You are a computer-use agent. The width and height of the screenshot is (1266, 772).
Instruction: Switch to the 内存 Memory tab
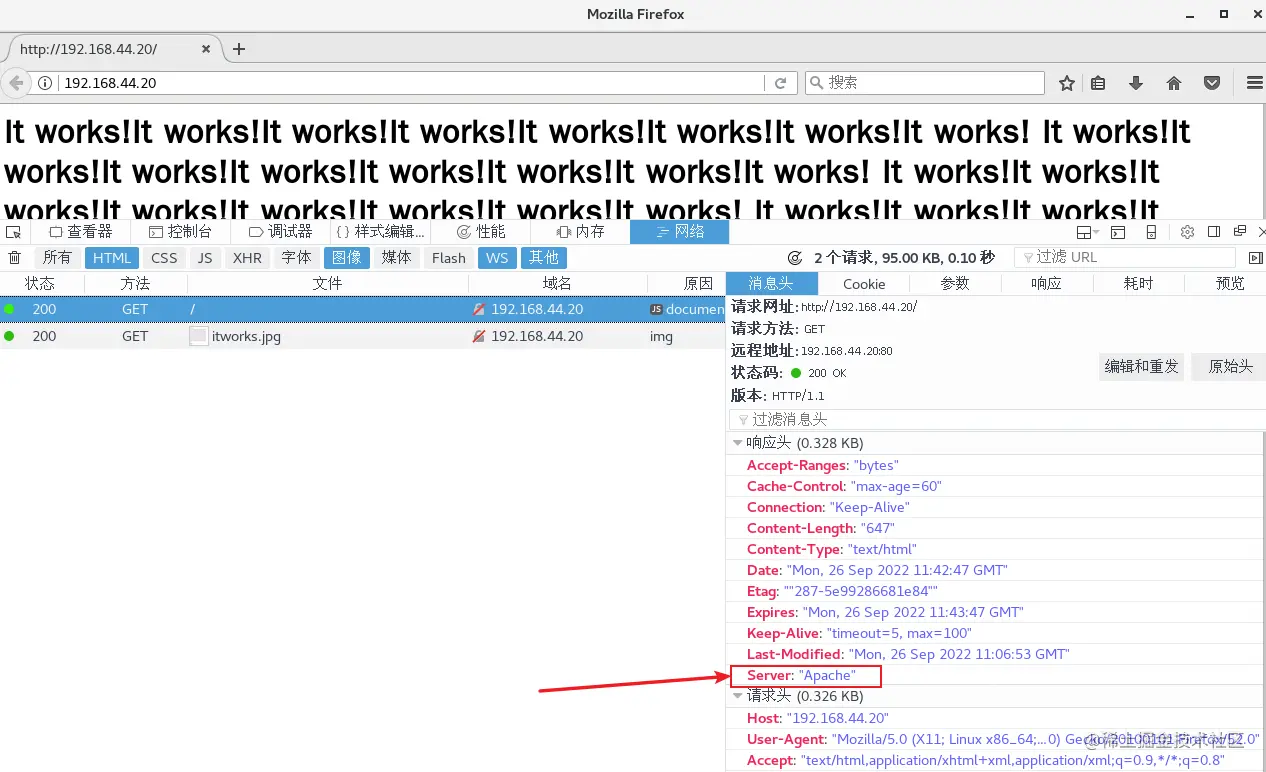(580, 232)
